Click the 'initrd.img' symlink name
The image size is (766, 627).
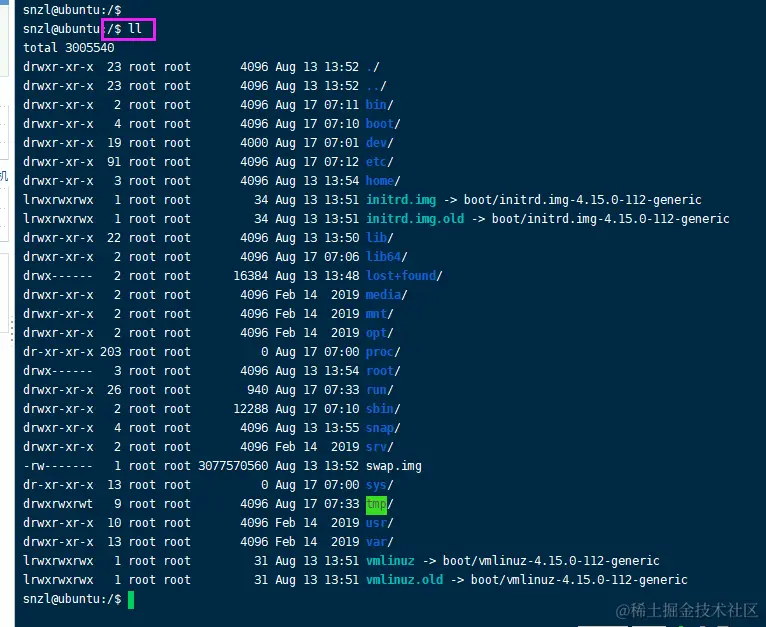(401, 200)
